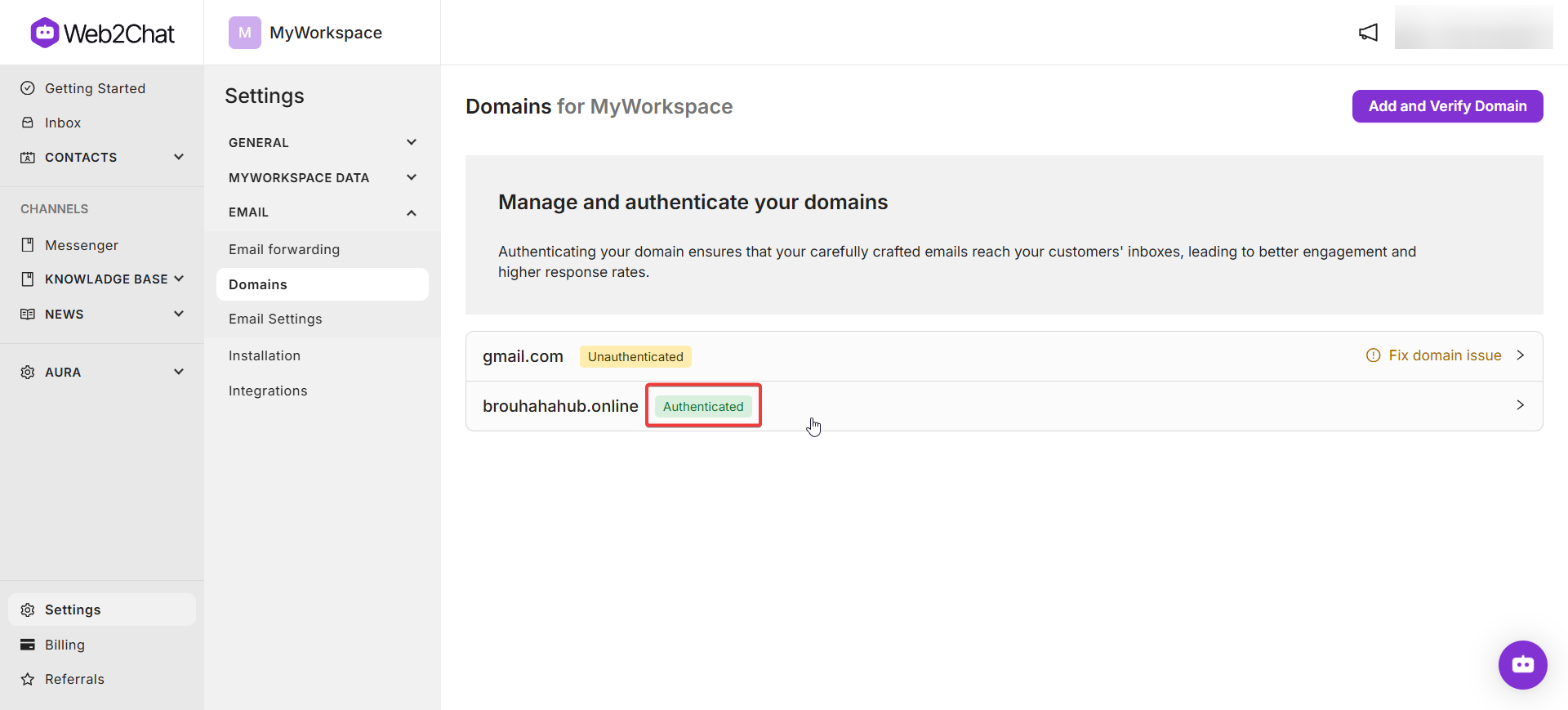
Task: Open Messenger channel
Action: pos(82,245)
